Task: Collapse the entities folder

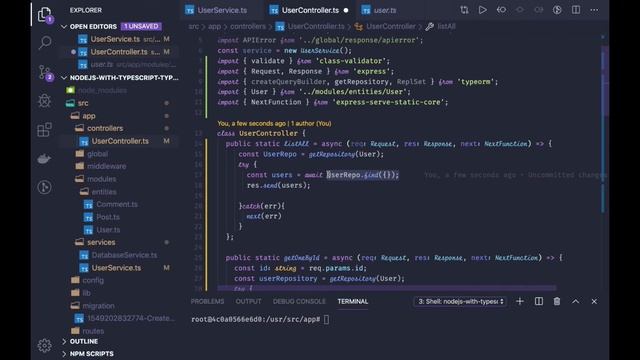Action: 104,191
